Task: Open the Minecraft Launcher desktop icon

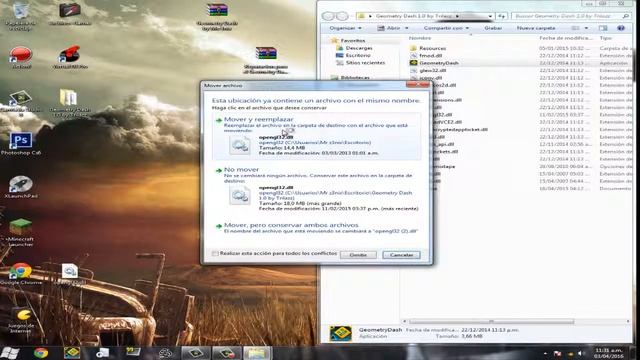Action: tap(20, 232)
